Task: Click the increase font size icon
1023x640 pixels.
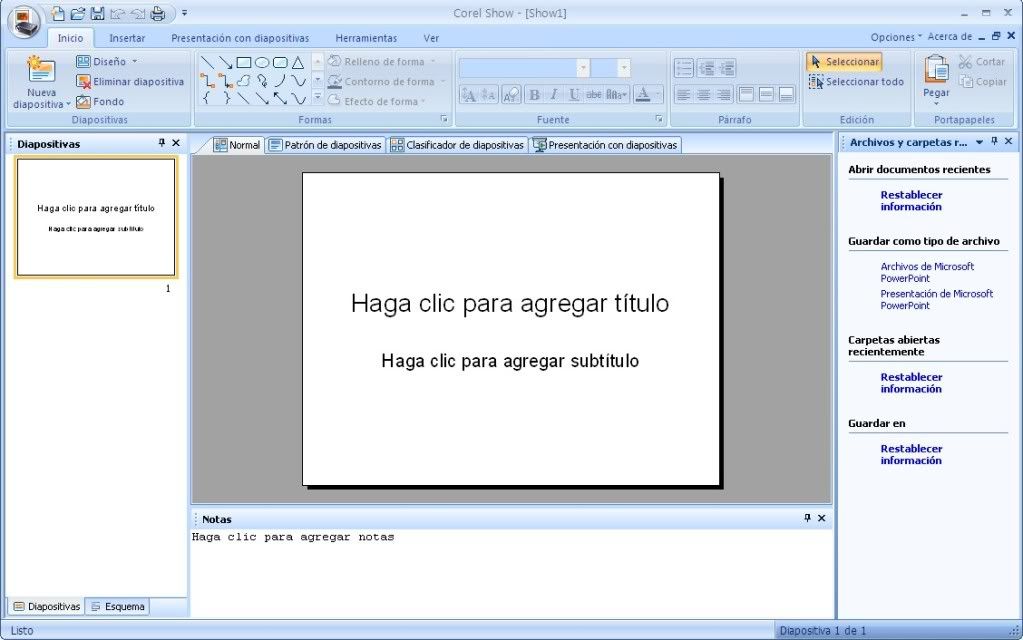Action: 468,95
